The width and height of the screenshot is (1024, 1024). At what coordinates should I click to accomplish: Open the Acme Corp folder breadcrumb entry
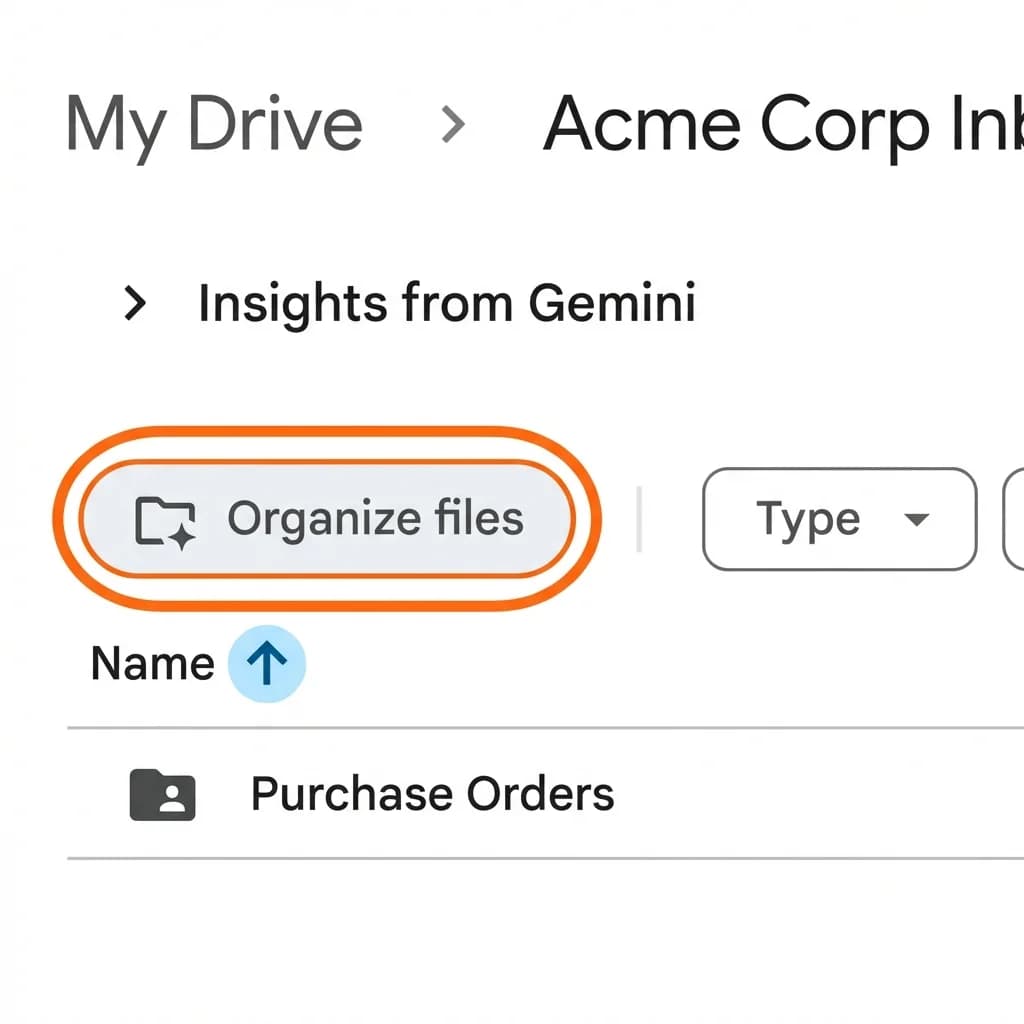(x=780, y=124)
